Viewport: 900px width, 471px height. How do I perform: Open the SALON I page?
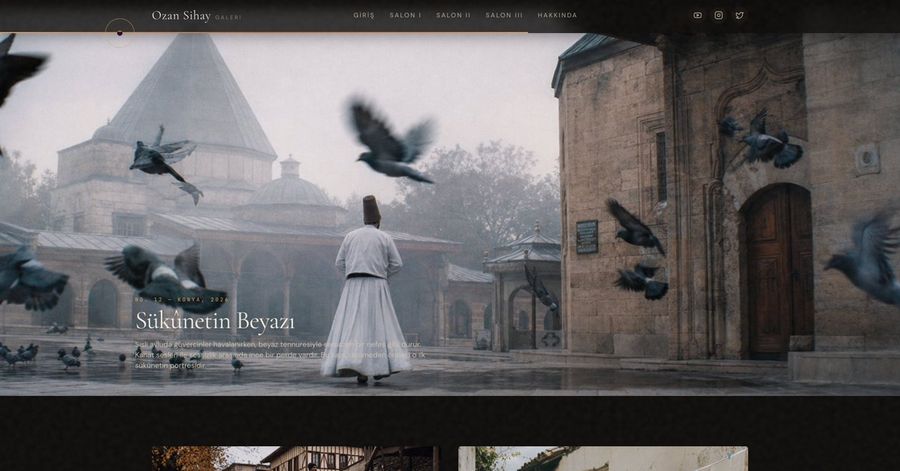[x=405, y=15]
